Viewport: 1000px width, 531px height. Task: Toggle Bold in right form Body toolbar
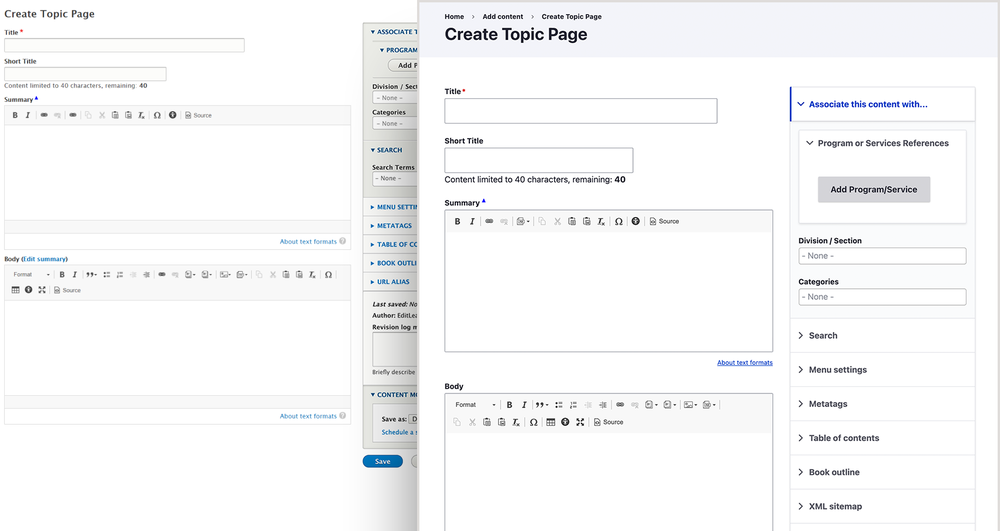coord(510,405)
